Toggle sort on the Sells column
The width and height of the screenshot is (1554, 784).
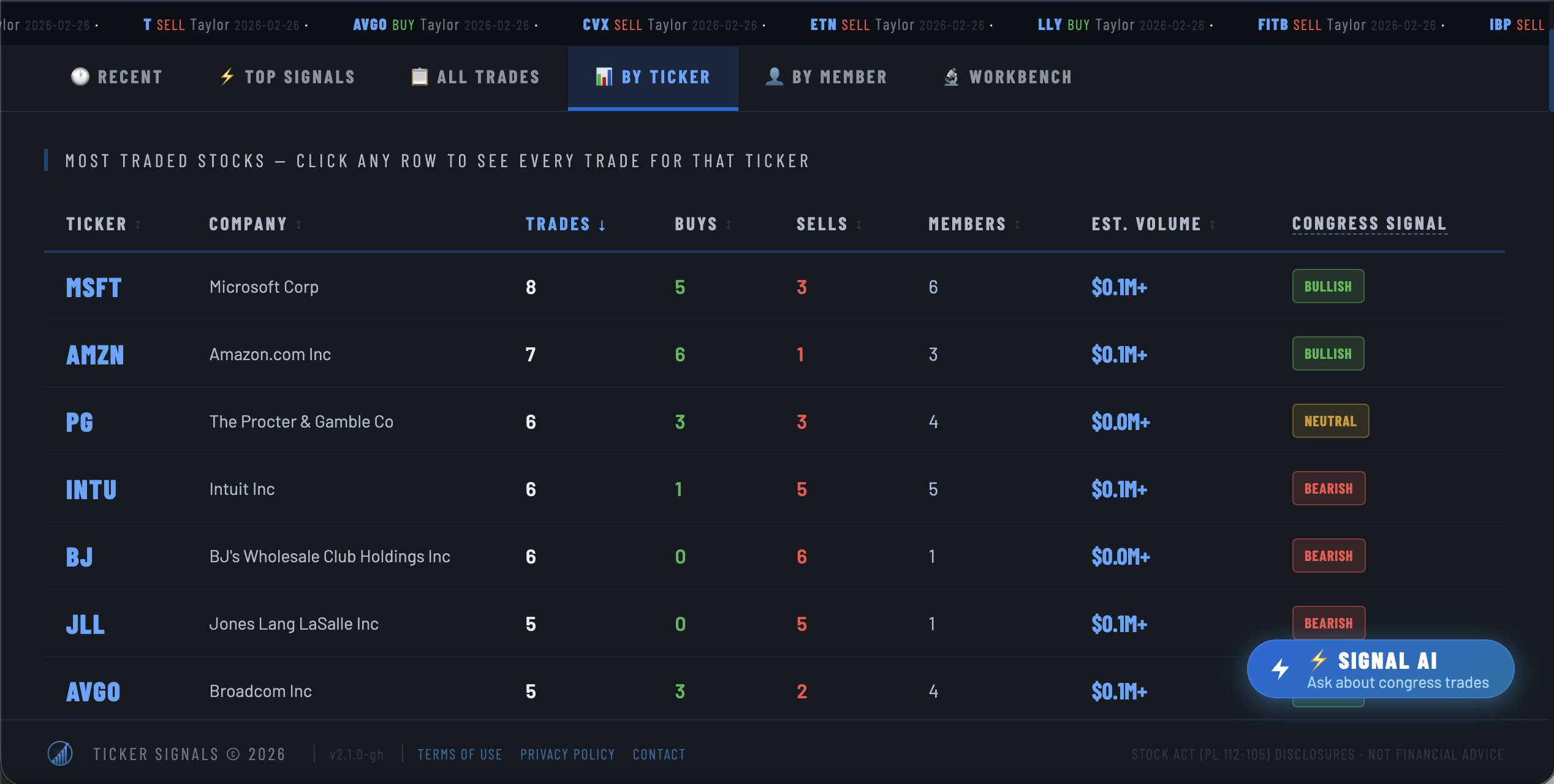[x=858, y=224]
